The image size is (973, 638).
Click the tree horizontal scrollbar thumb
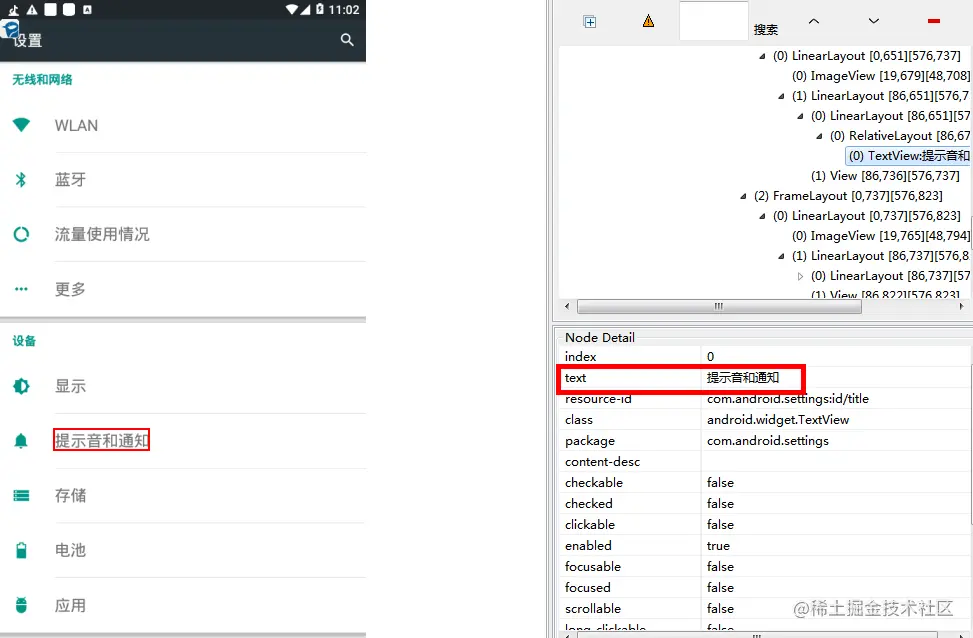(719, 307)
